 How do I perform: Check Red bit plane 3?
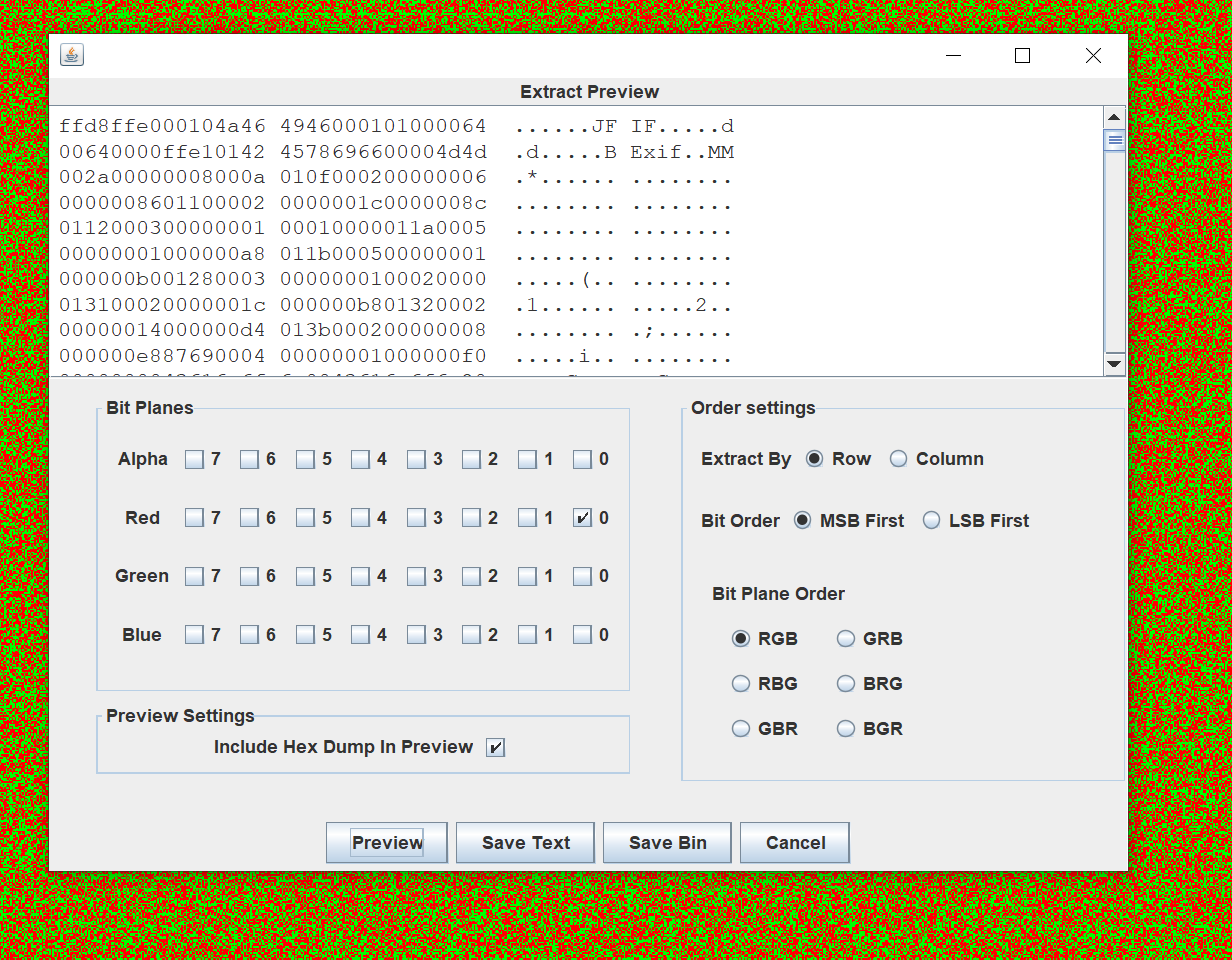[x=417, y=518]
